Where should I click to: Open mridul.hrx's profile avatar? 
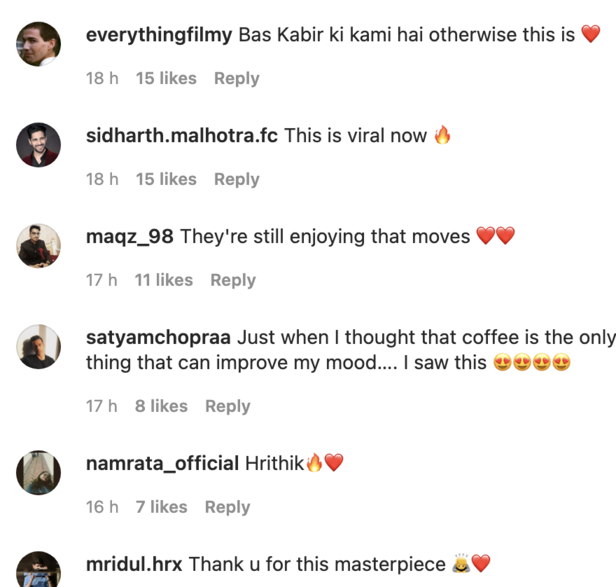tap(39, 570)
